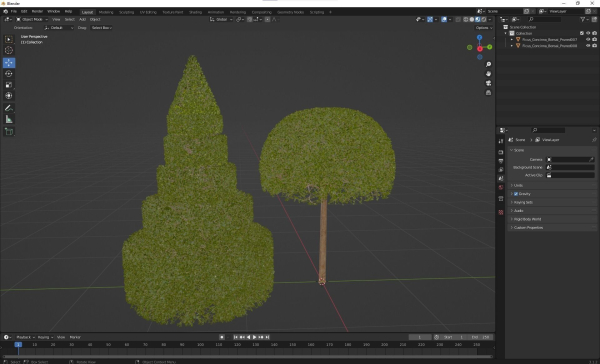600x364 pixels.
Task: Switch to the Sculpting workspace tab
Action: 126,12
